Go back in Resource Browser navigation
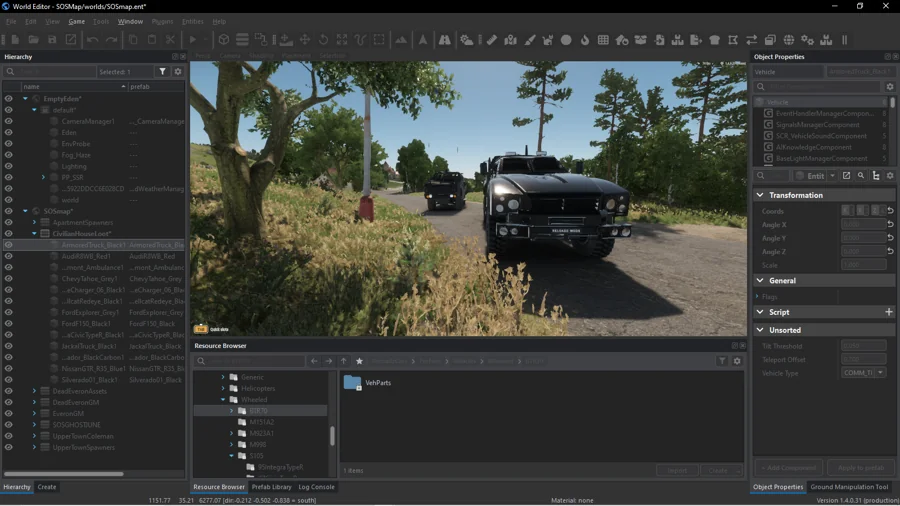 pos(314,361)
